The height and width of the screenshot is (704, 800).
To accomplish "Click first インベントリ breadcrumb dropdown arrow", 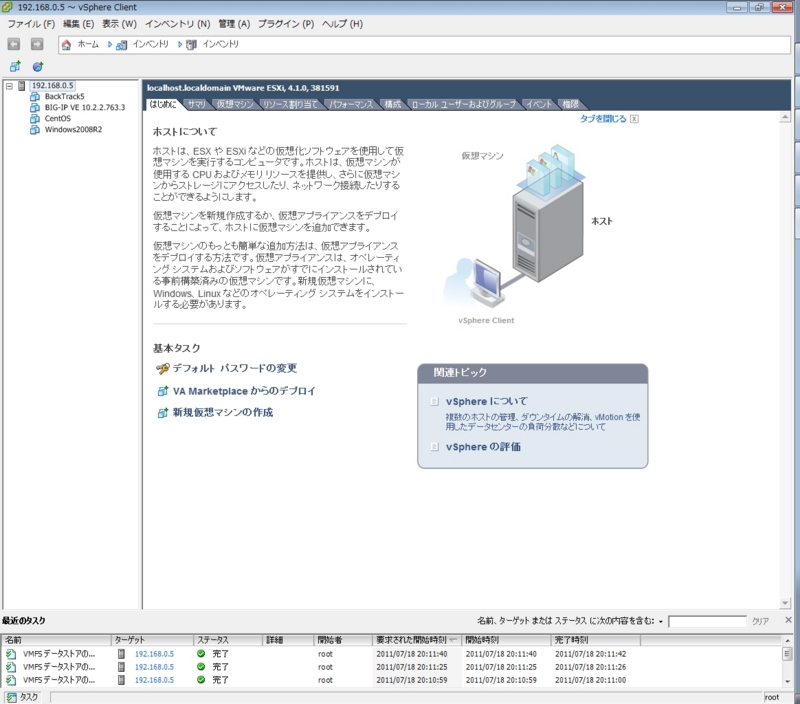I will click(180, 45).
